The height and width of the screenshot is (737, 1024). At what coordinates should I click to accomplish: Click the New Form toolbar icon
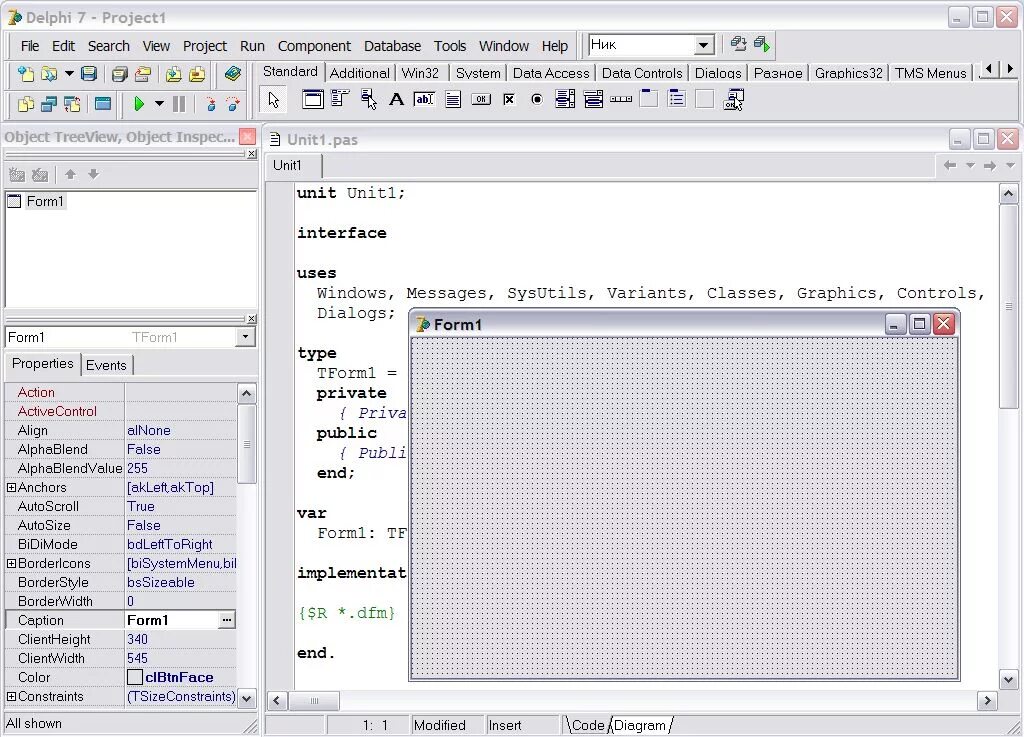[103, 104]
